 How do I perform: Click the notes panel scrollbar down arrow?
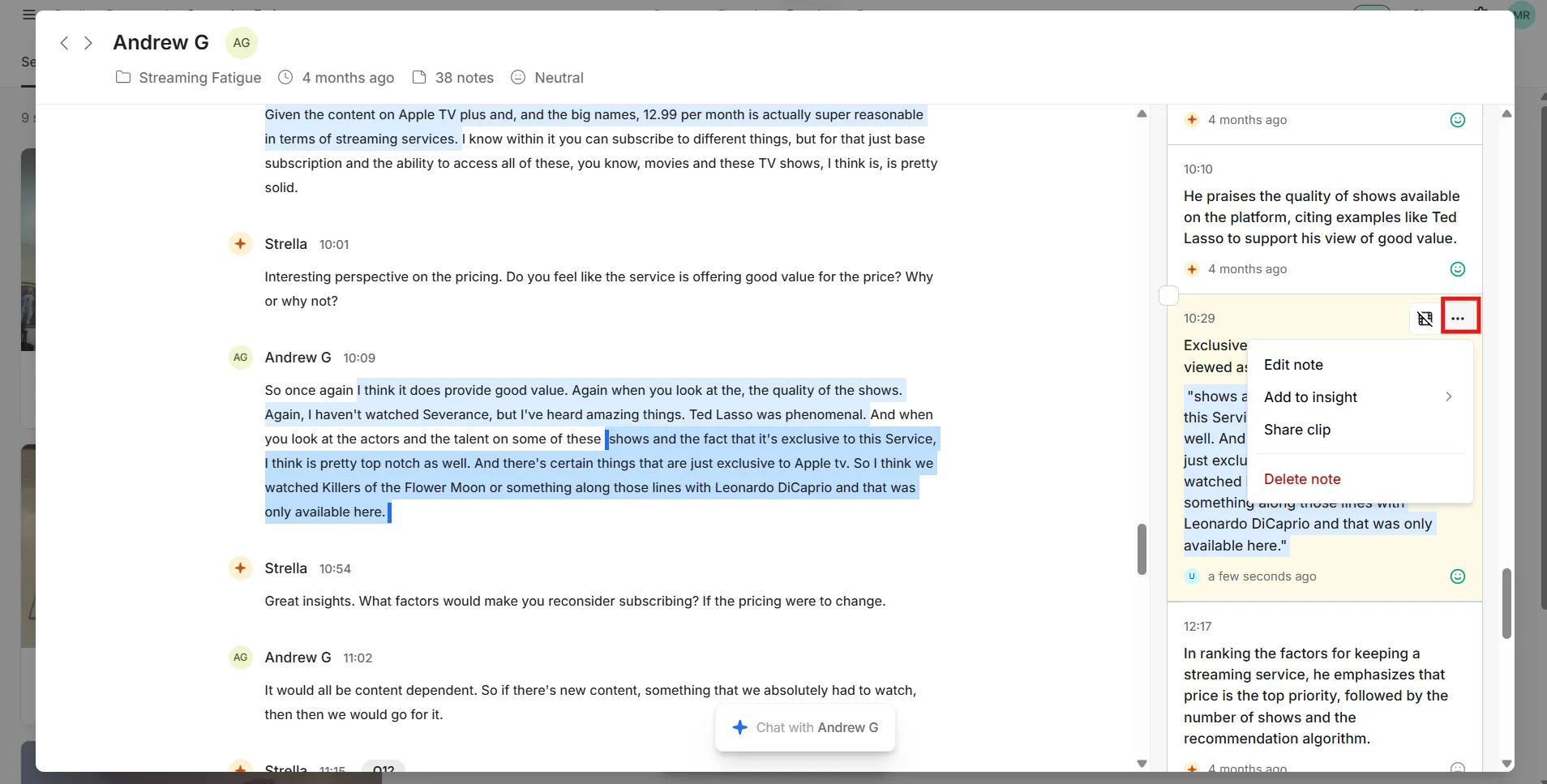tap(1506, 764)
